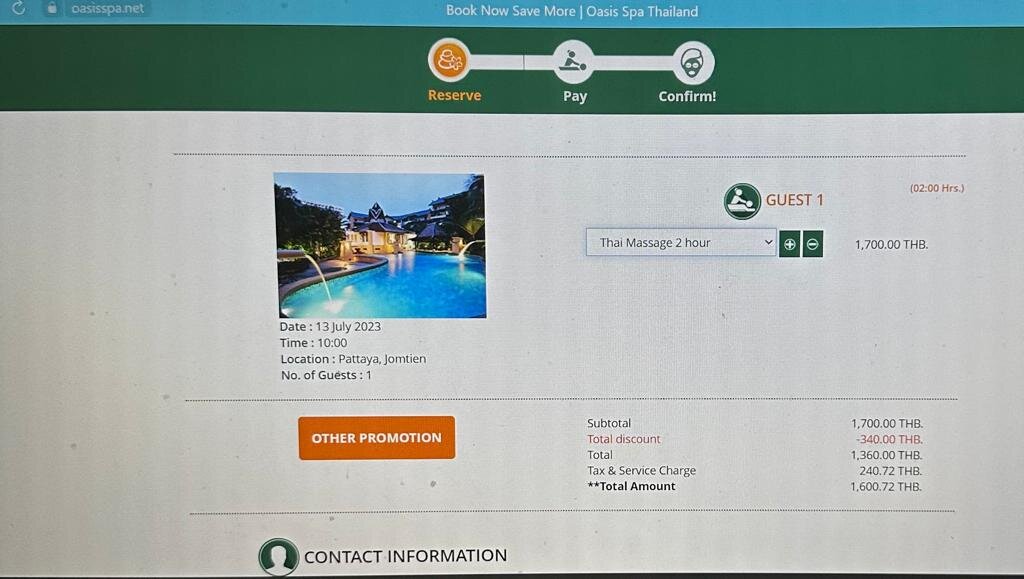
Task: Click the OTHER PROMOTION button
Action: (377, 438)
